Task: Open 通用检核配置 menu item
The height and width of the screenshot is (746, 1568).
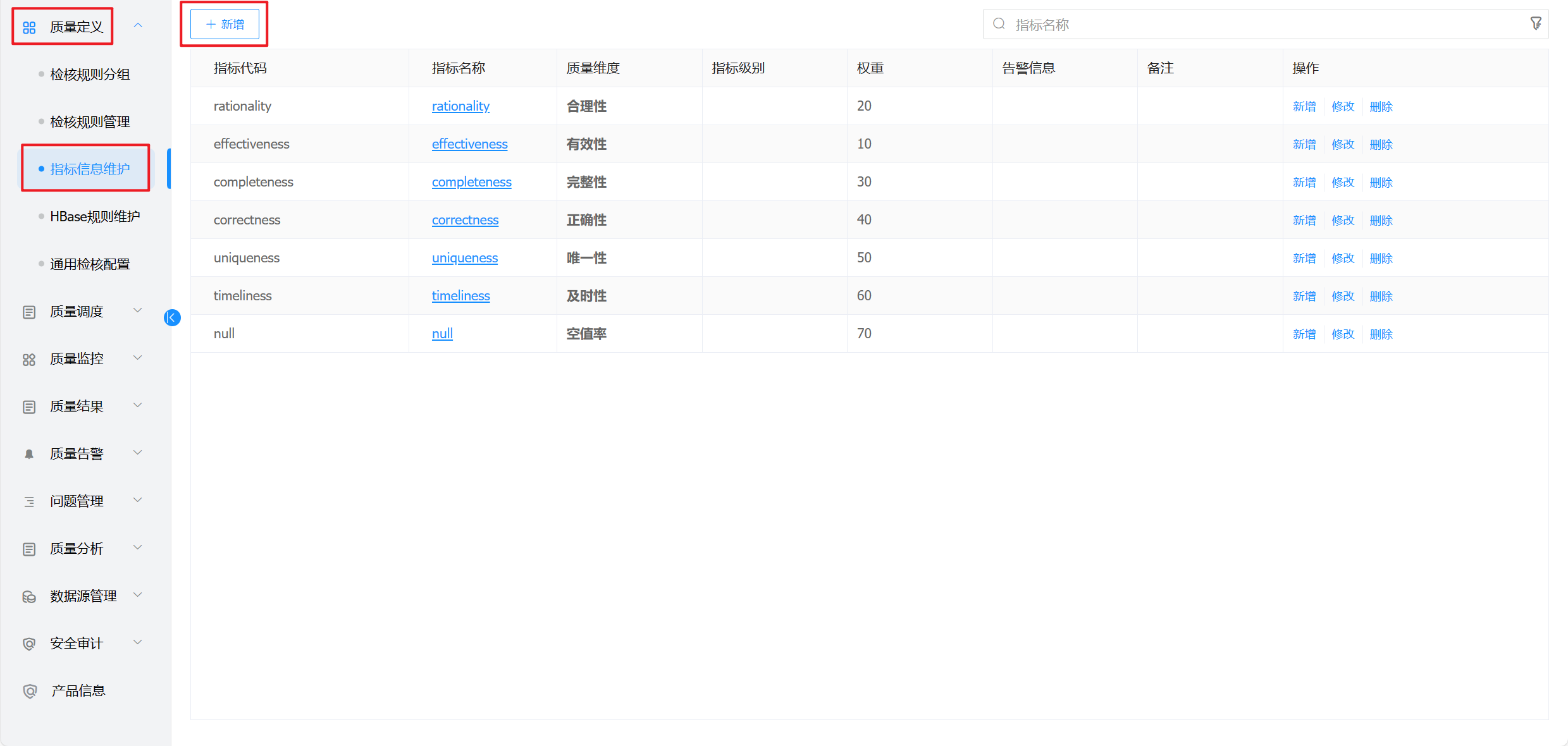Action: 90,264
